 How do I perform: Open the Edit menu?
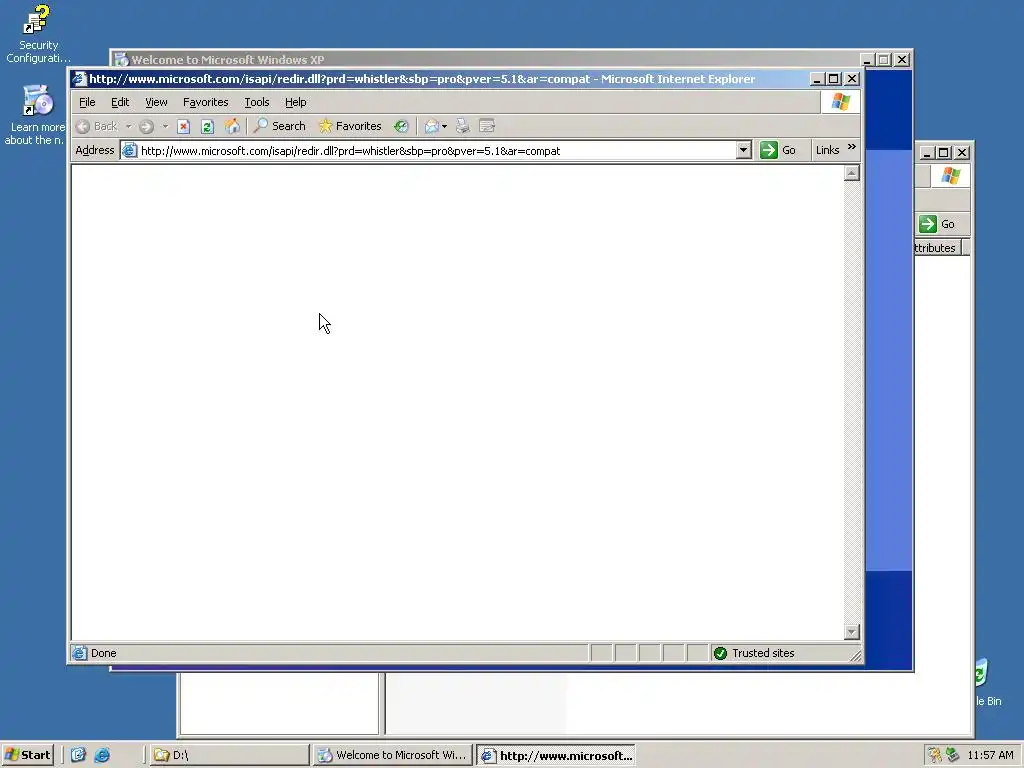[120, 102]
